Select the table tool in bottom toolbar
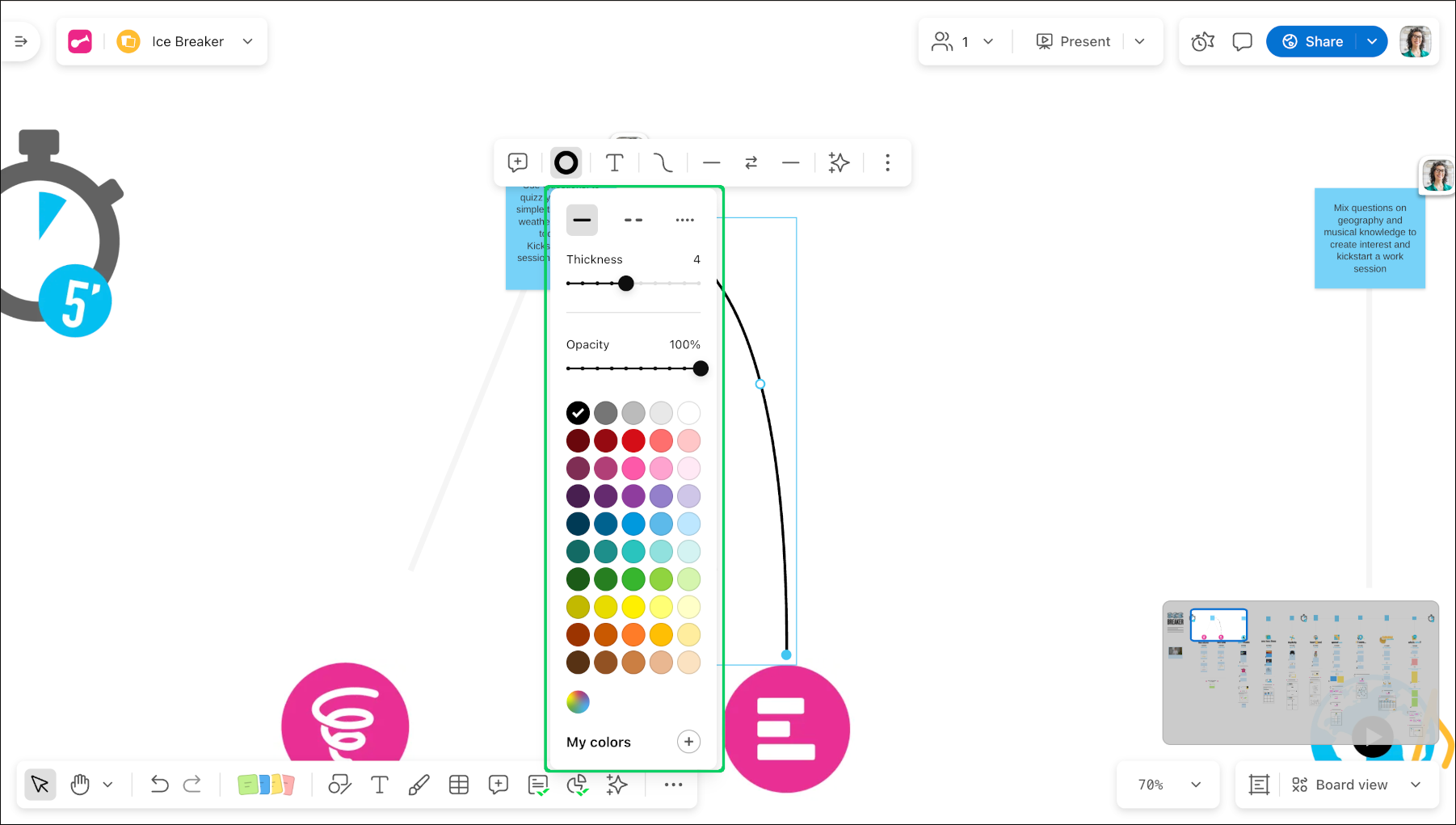Viewport: 1456px width, 825px height. point(459,785)
